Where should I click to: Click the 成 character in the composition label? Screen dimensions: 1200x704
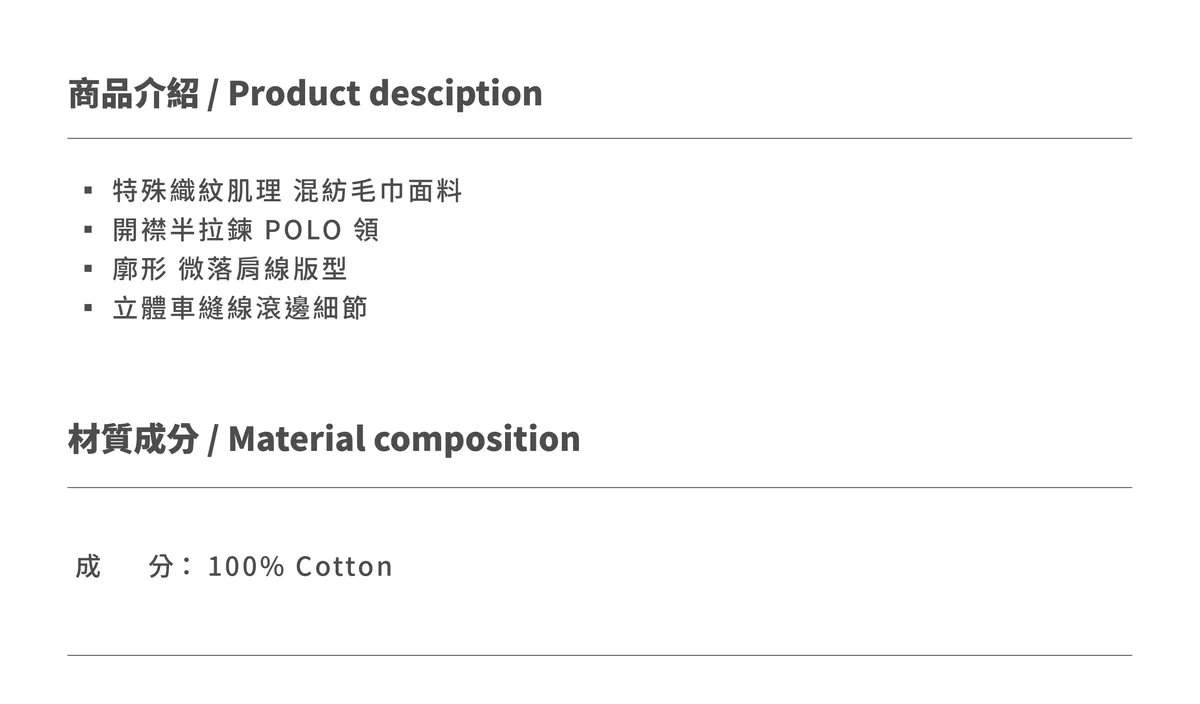(88, 566)
